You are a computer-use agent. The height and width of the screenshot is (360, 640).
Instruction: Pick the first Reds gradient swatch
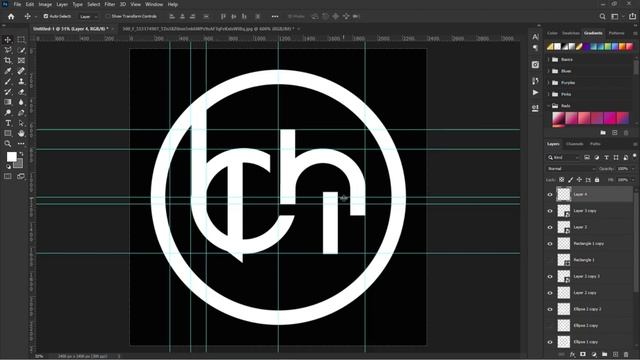(558, 118)
